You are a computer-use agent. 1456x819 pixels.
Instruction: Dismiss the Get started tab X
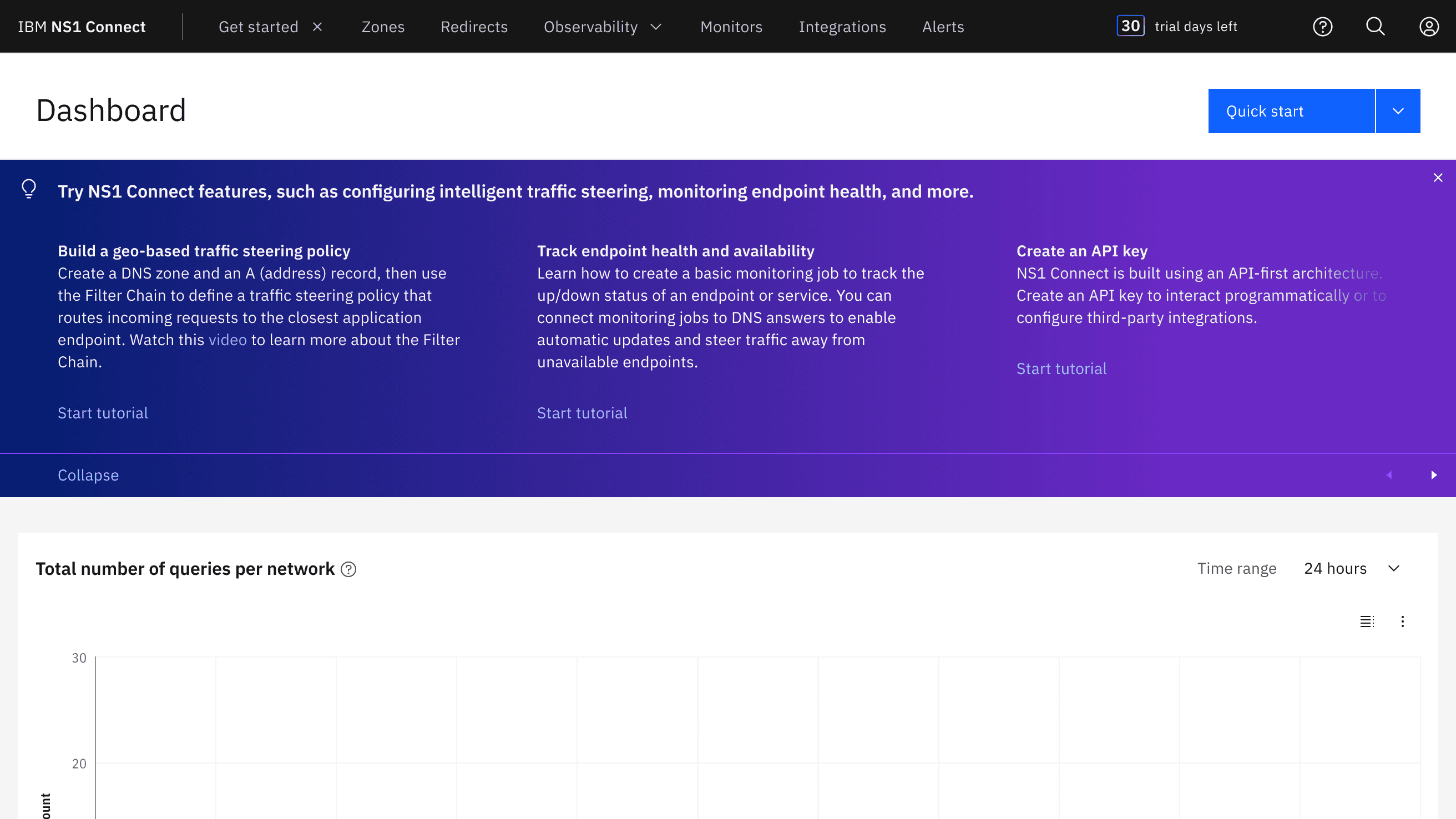pos(317,27)
